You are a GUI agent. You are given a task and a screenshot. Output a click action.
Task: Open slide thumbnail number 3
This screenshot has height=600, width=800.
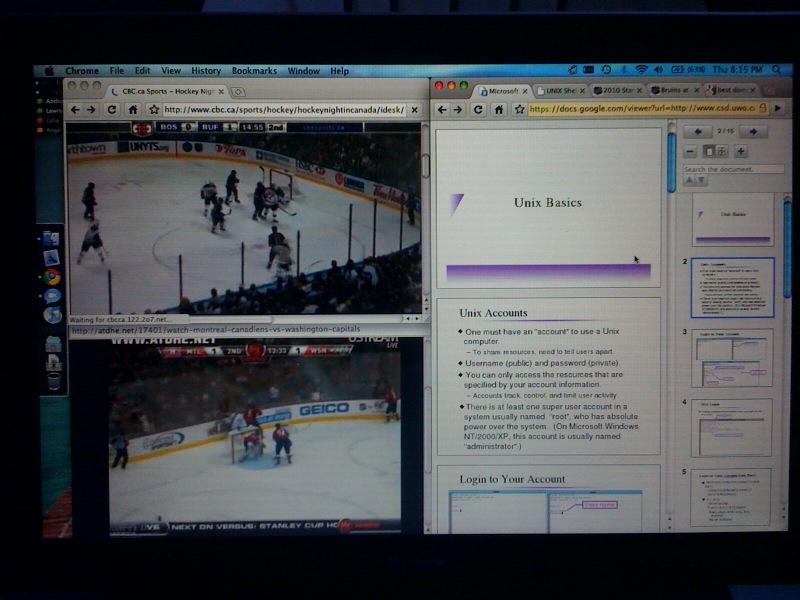point(732,358)
